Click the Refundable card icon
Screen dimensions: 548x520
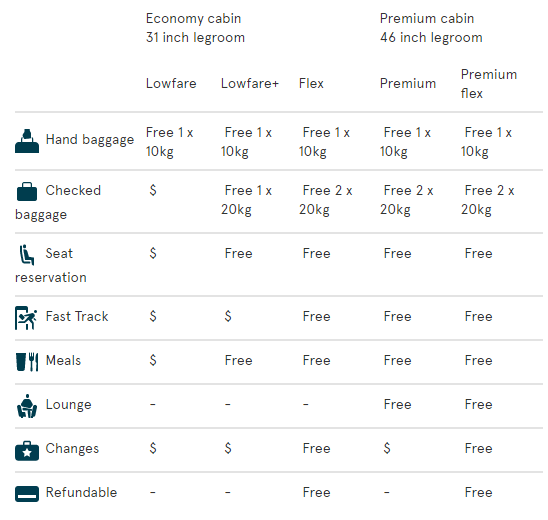(27, 494)
